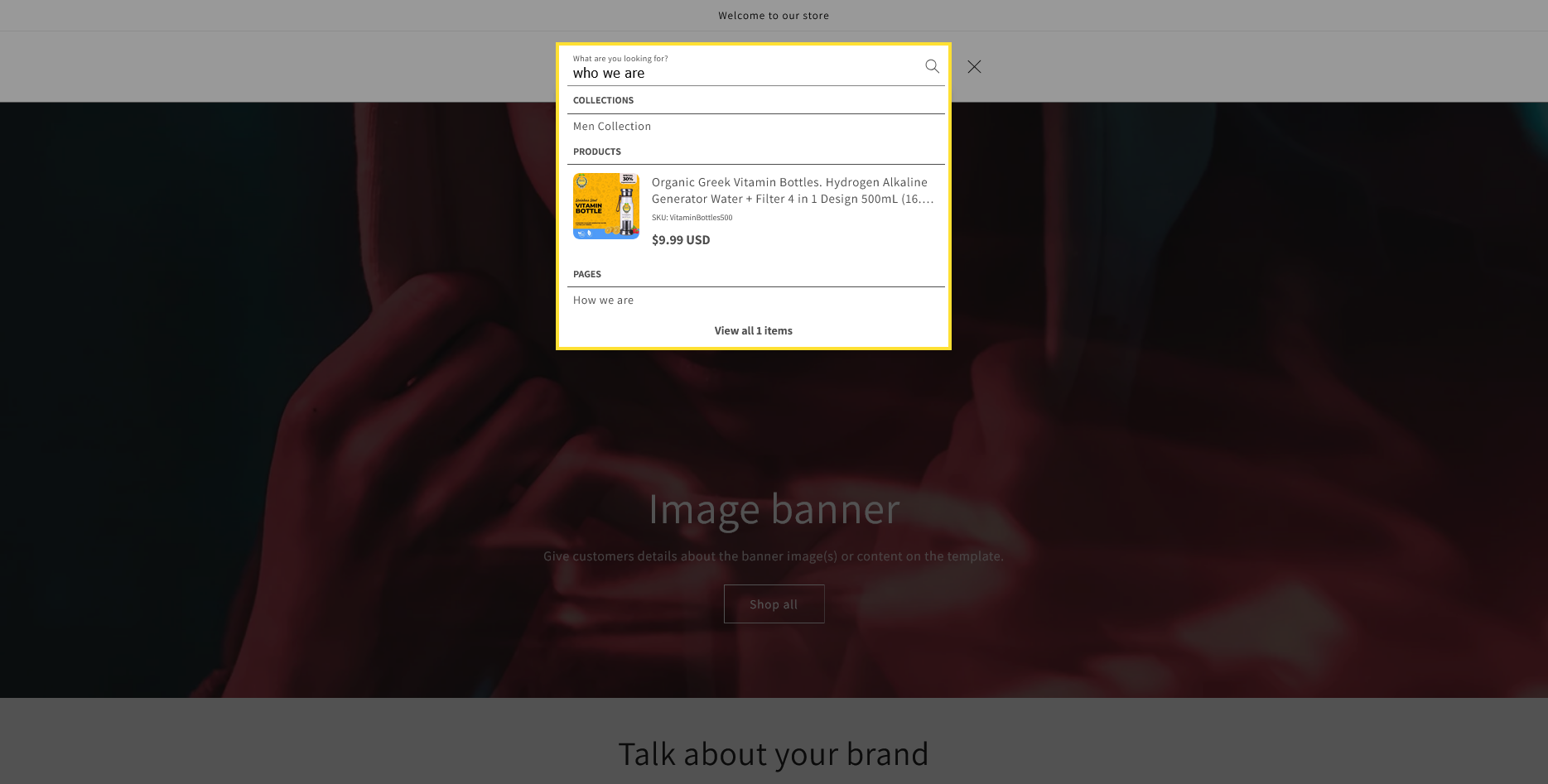Close the search overlay with X icon
This screenshot has width=1548, height=784.
pos(974,67)
